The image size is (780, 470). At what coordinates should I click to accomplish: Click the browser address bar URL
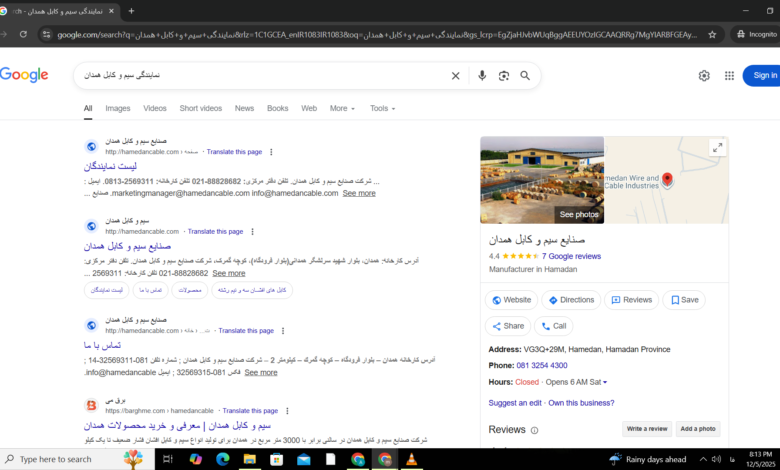pyautogui.click(x=377, y=34)
